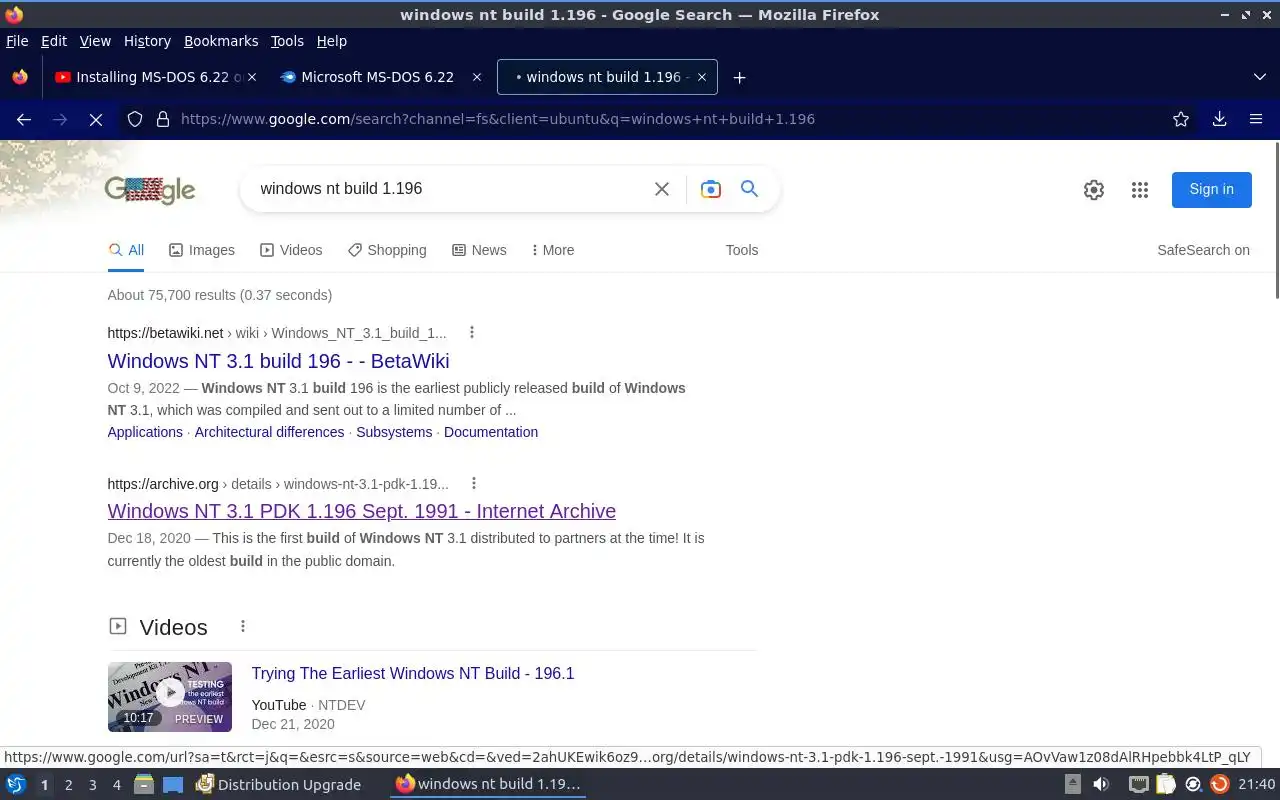Open the View menu
The height and width of the screenshot is (800, 1280).
click(x=95, y=41)
